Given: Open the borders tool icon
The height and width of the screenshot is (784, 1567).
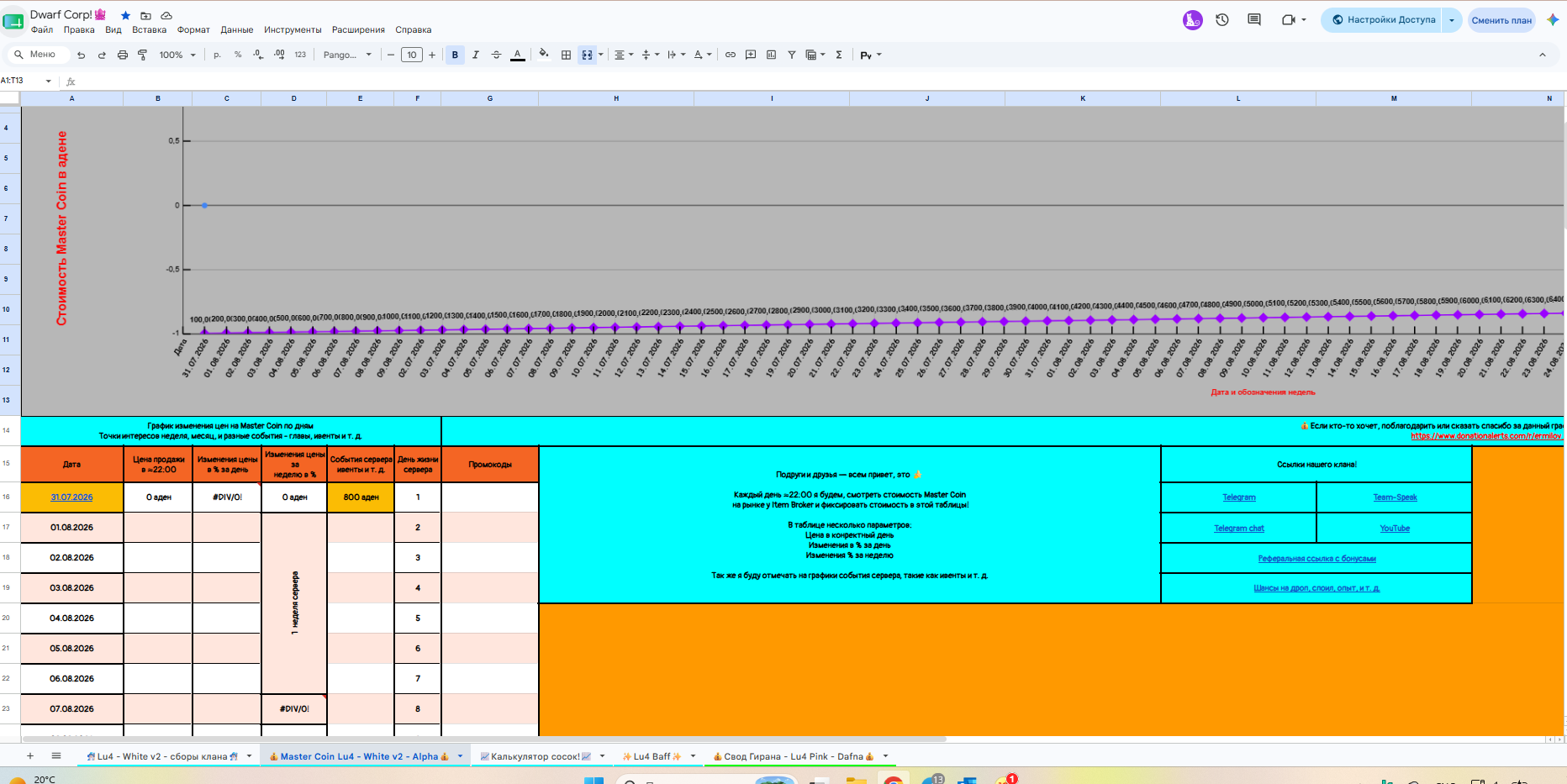Looking at the screenshot, I should click(566, 55).
